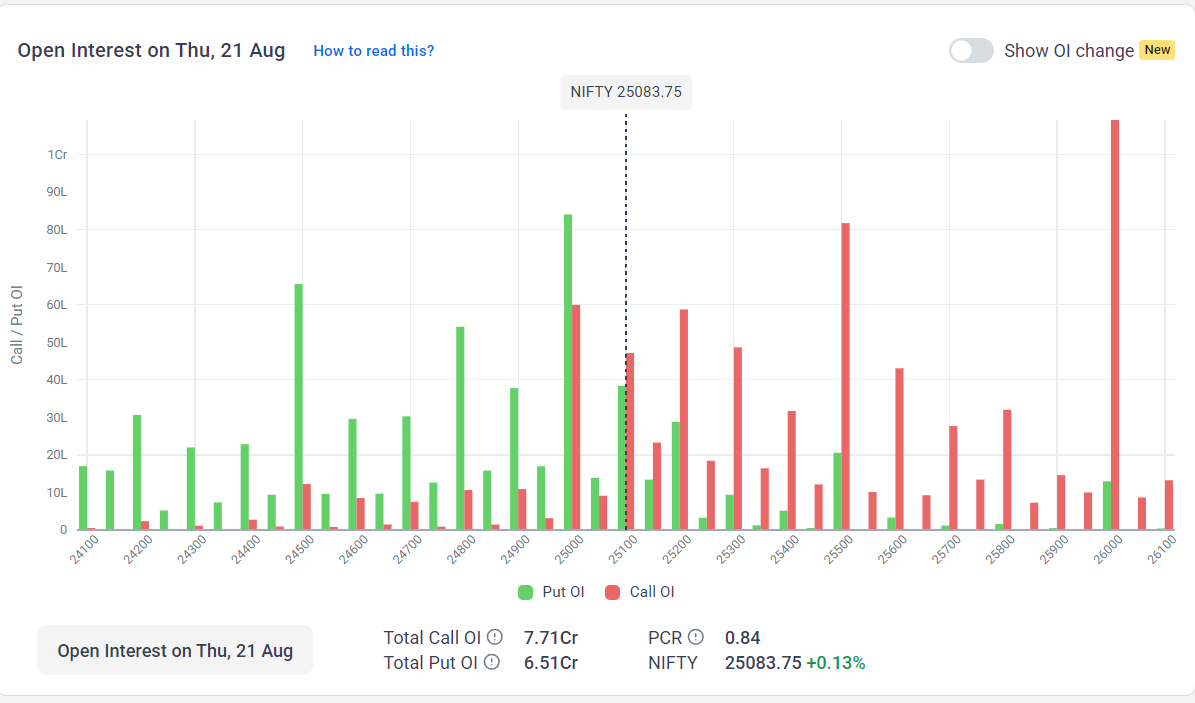Click the 25000 strike label on x-axis
This screenshot has height=703, width=1195.
571,548
